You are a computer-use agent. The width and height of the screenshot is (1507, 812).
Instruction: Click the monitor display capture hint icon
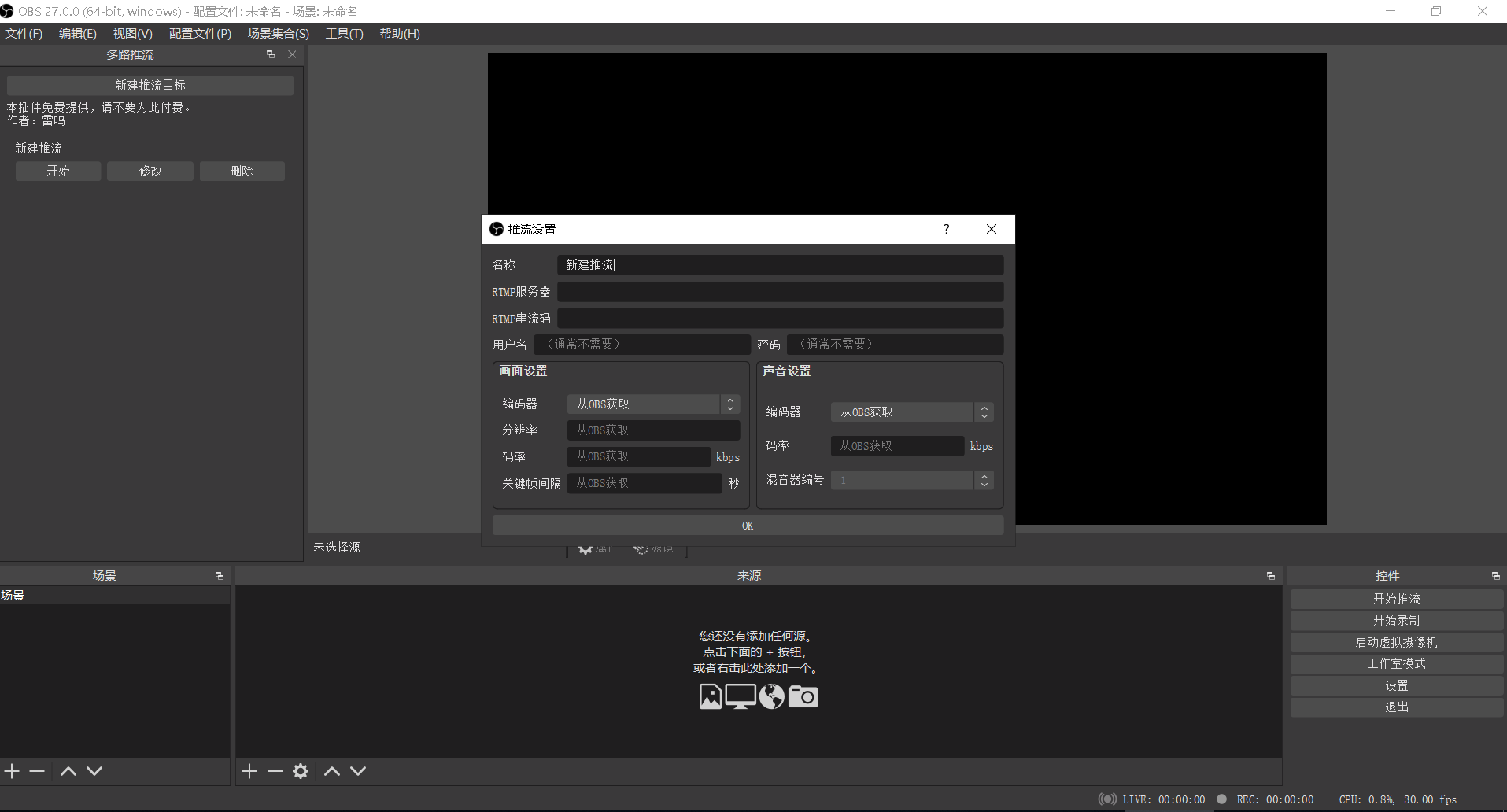[x=740, y=696]
